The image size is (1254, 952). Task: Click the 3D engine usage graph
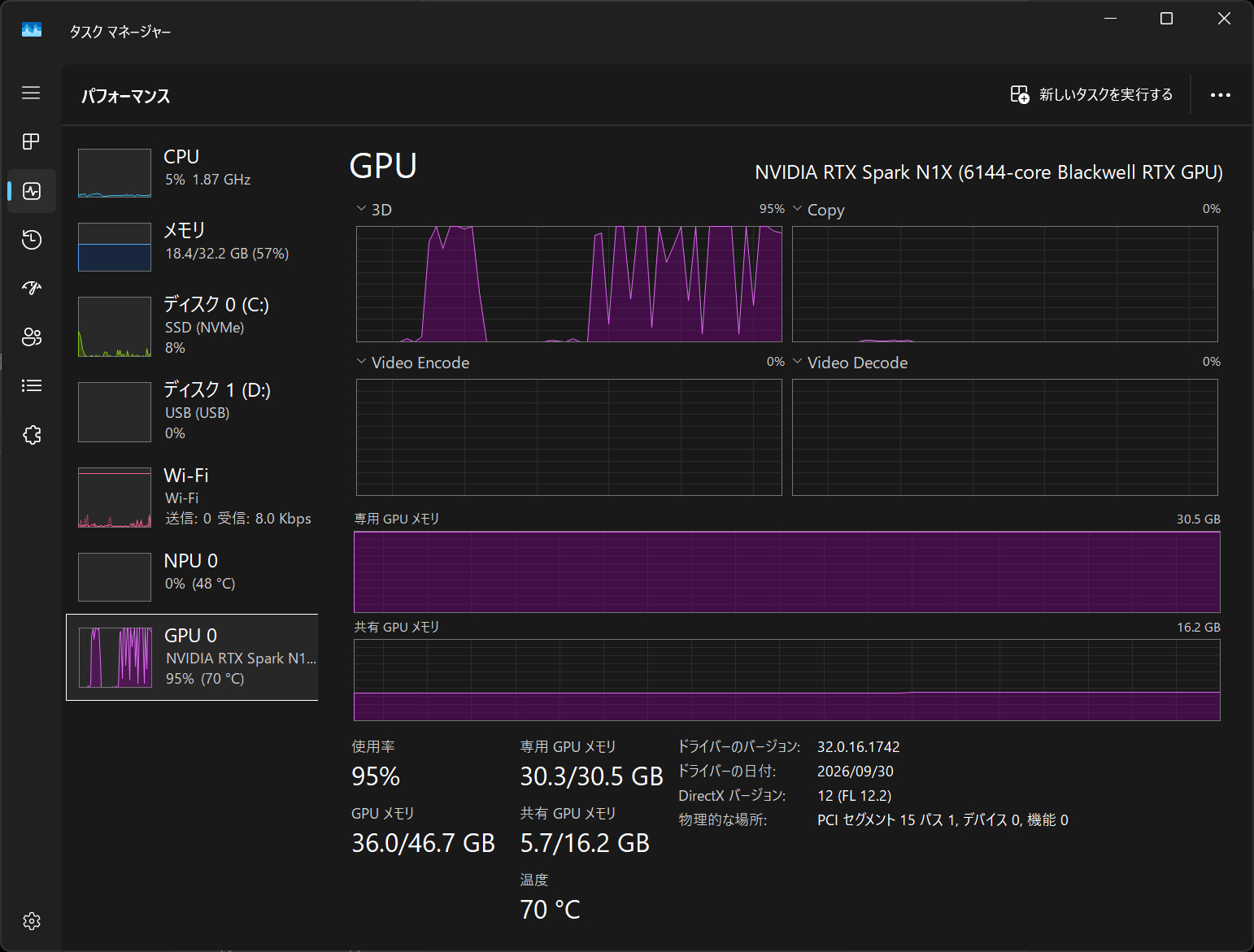(569, 284)
